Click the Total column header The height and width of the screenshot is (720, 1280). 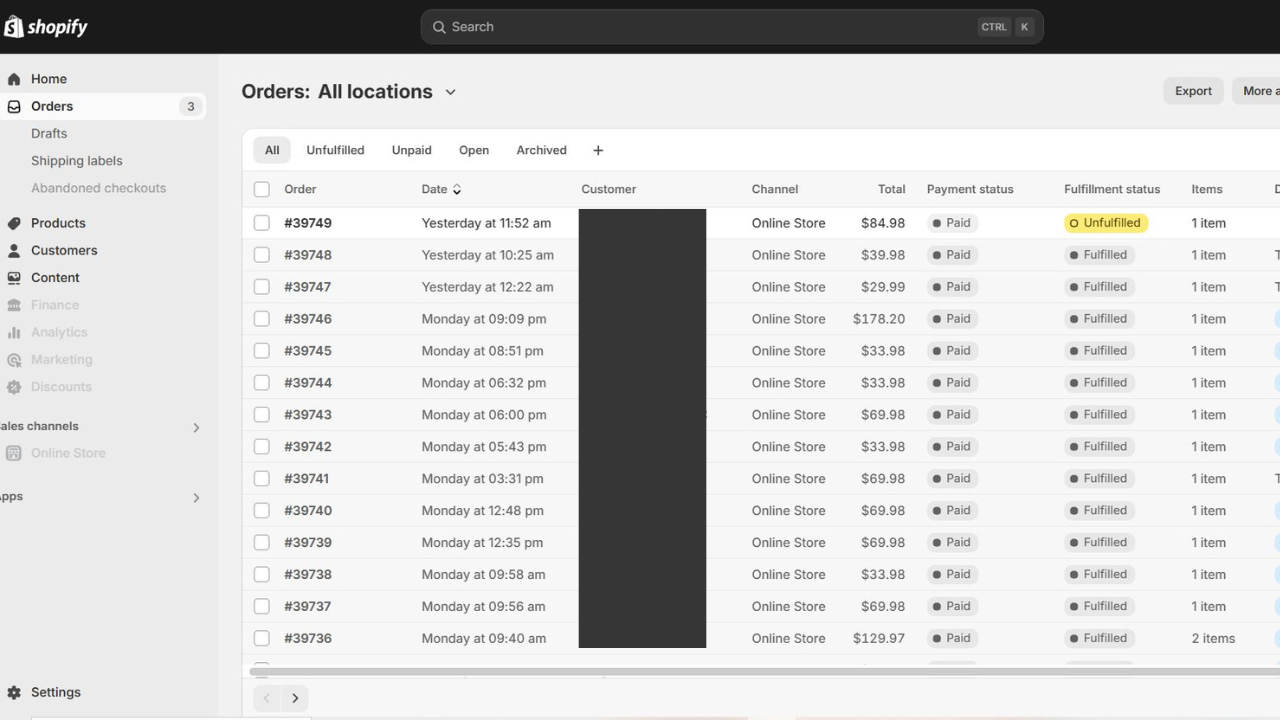(x=892, y=189)
